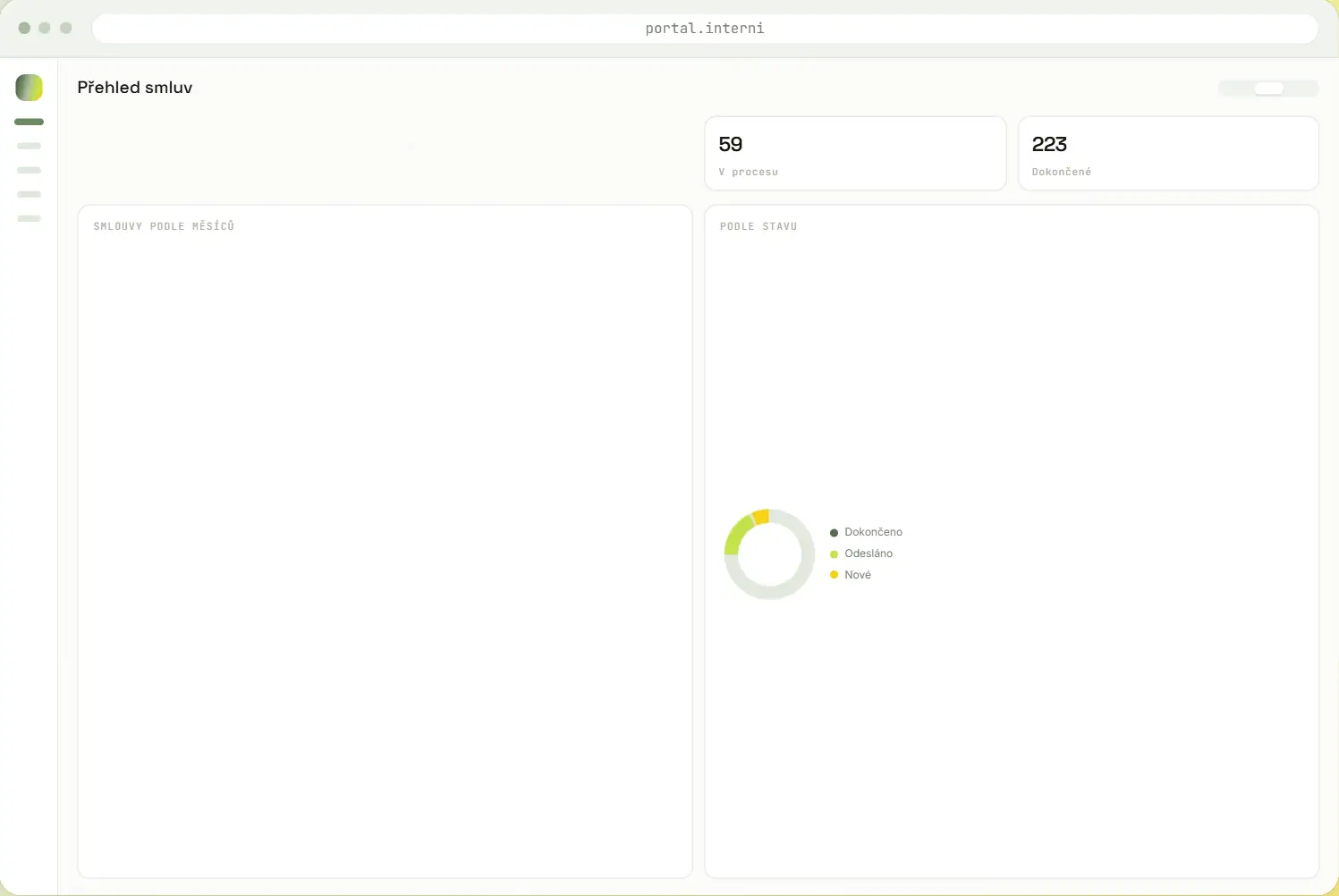Click the "SMLOUVY PODLE MĚSÍCŮ" panel heading
The width and height of the screenshot is (1339, 896).
tap(164, 226)
